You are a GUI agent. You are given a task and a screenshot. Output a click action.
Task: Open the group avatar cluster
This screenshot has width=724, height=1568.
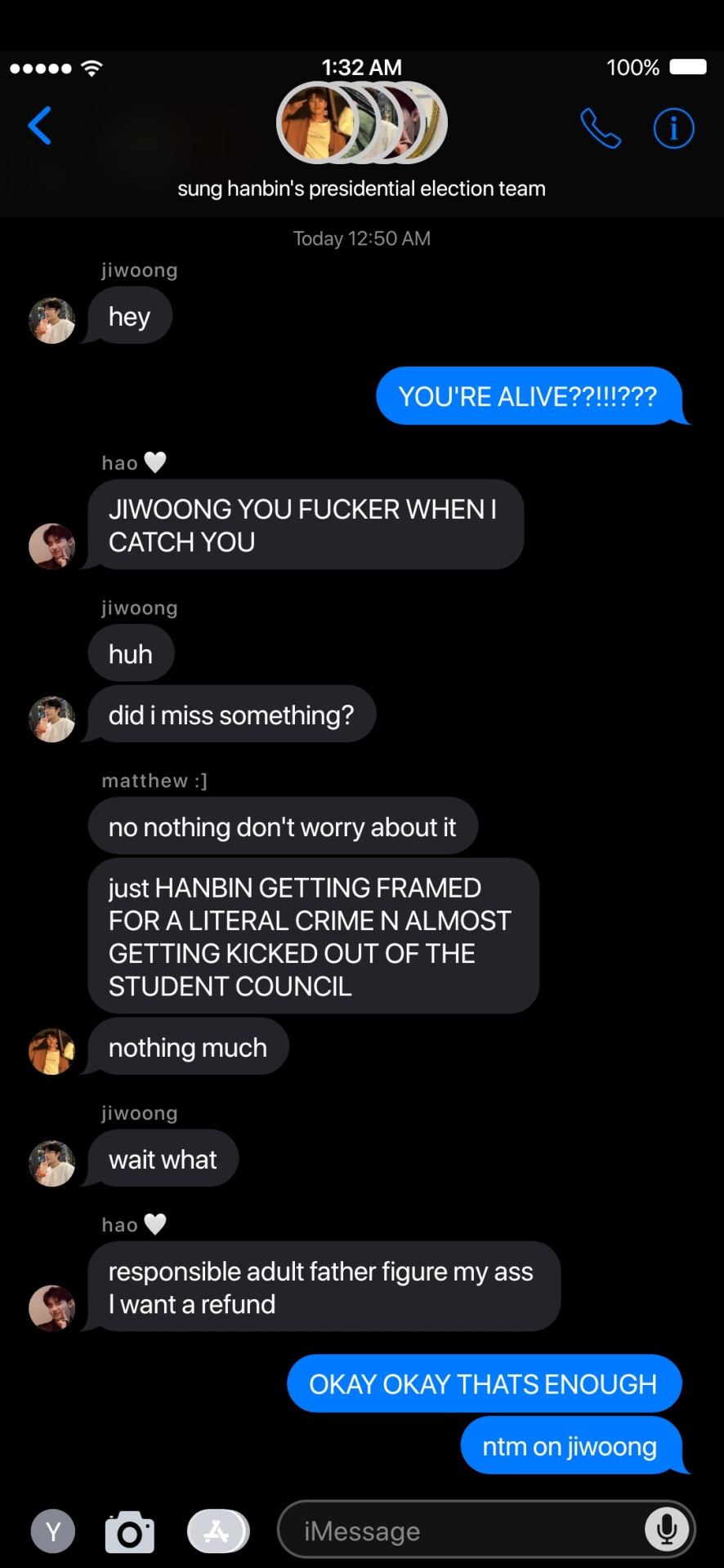[362, 123]
